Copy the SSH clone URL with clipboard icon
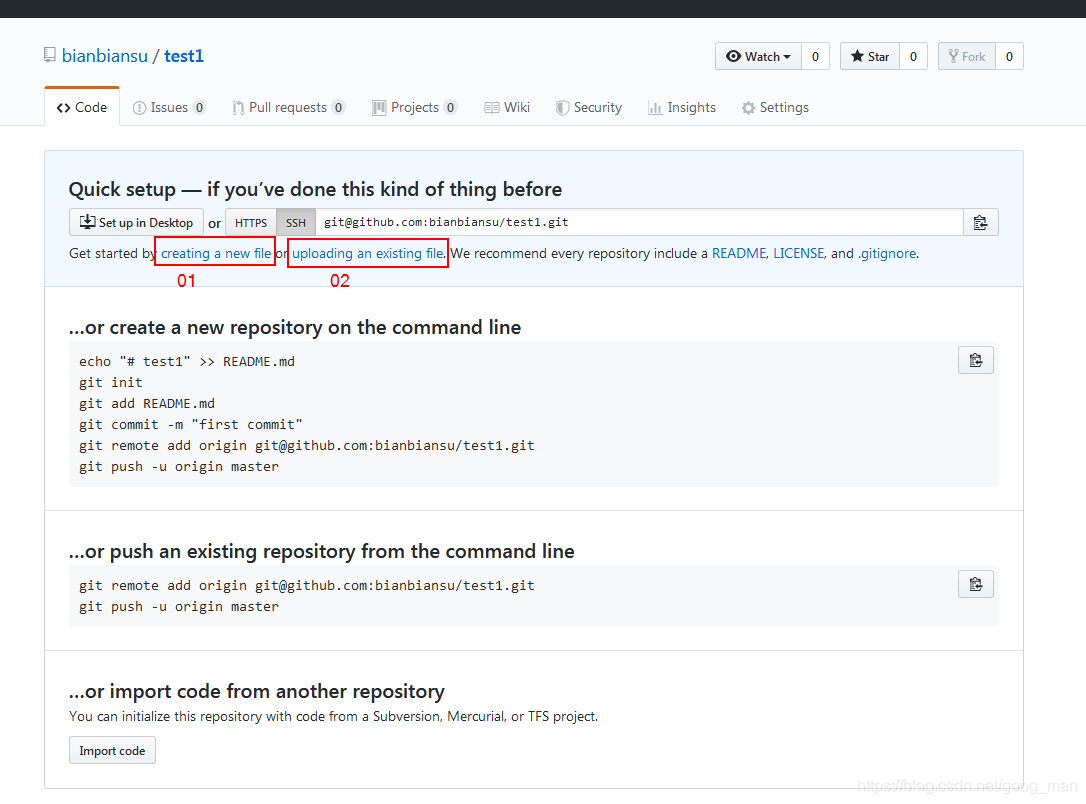1086x804 pixels. (980, 222)
